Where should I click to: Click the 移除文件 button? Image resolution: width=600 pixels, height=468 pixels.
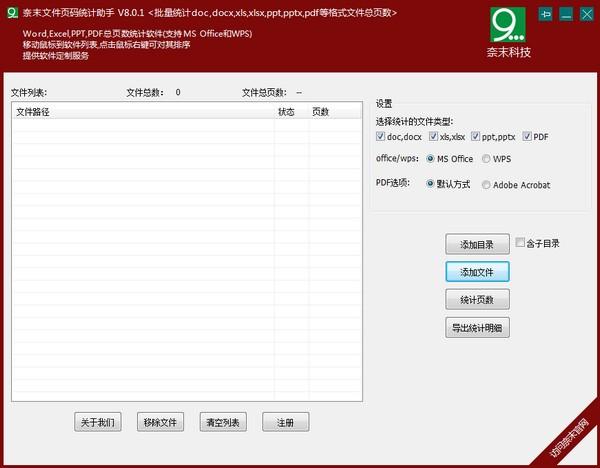(x=160, y=422)
